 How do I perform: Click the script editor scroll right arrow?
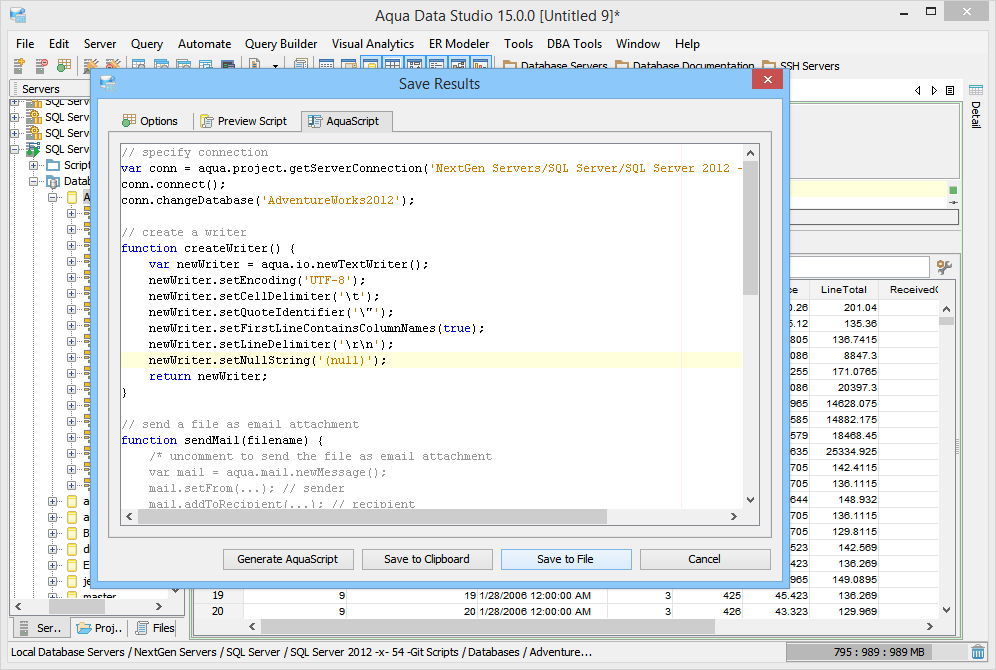pos(734,516)
